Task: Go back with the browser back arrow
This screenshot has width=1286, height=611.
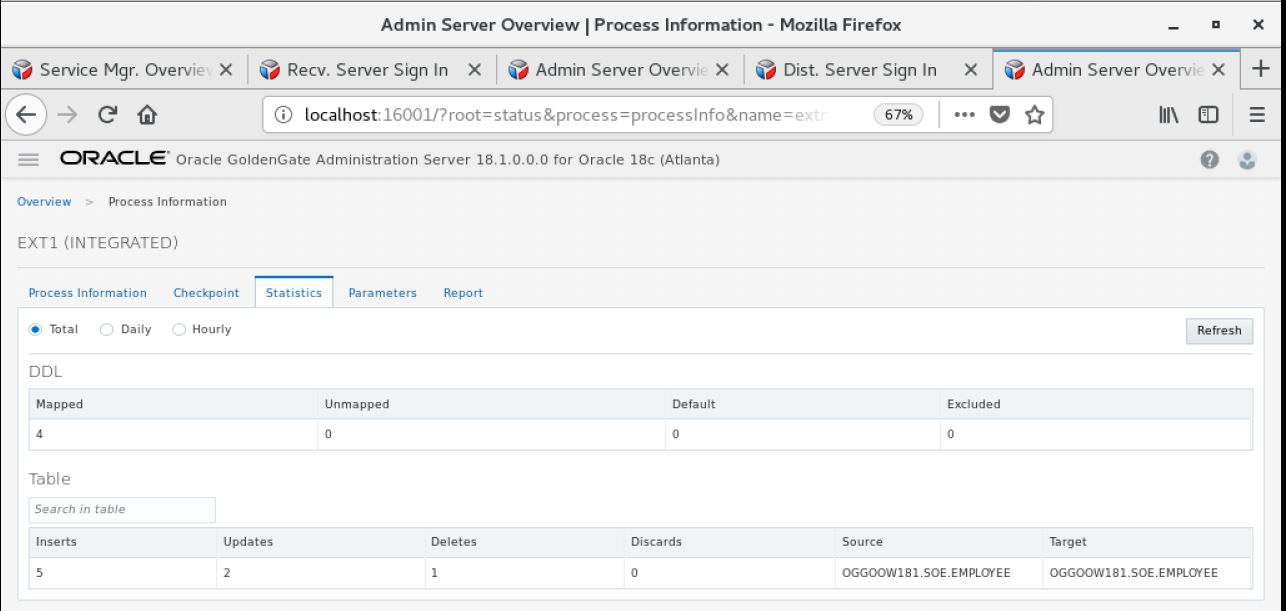Action: point(27,114)
